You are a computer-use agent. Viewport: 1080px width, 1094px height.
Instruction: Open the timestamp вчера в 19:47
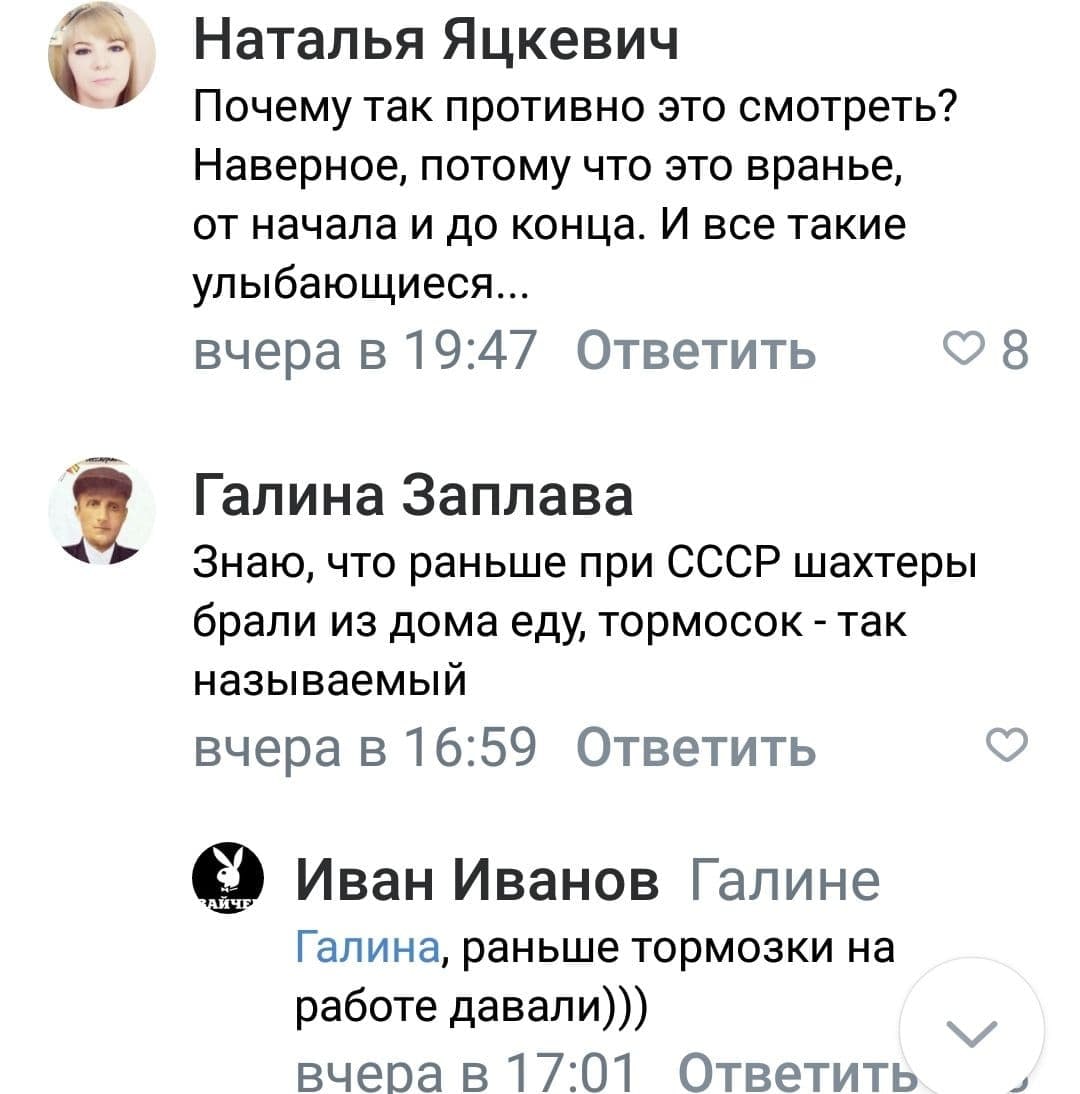[x=366, y=352]
